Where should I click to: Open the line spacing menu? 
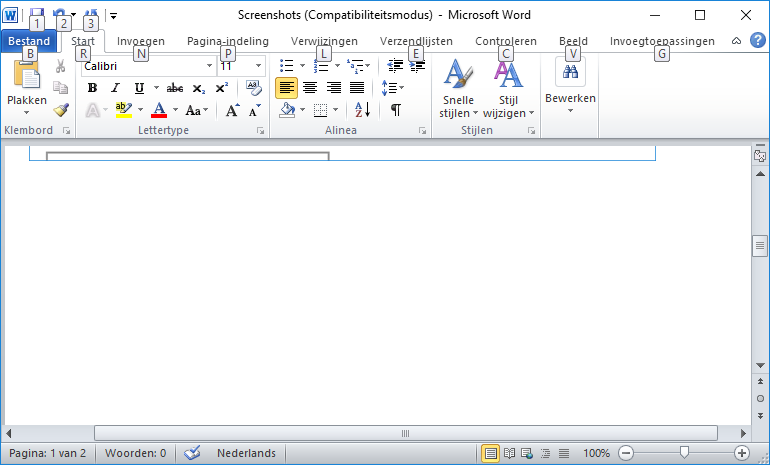(x=392, y=88)
